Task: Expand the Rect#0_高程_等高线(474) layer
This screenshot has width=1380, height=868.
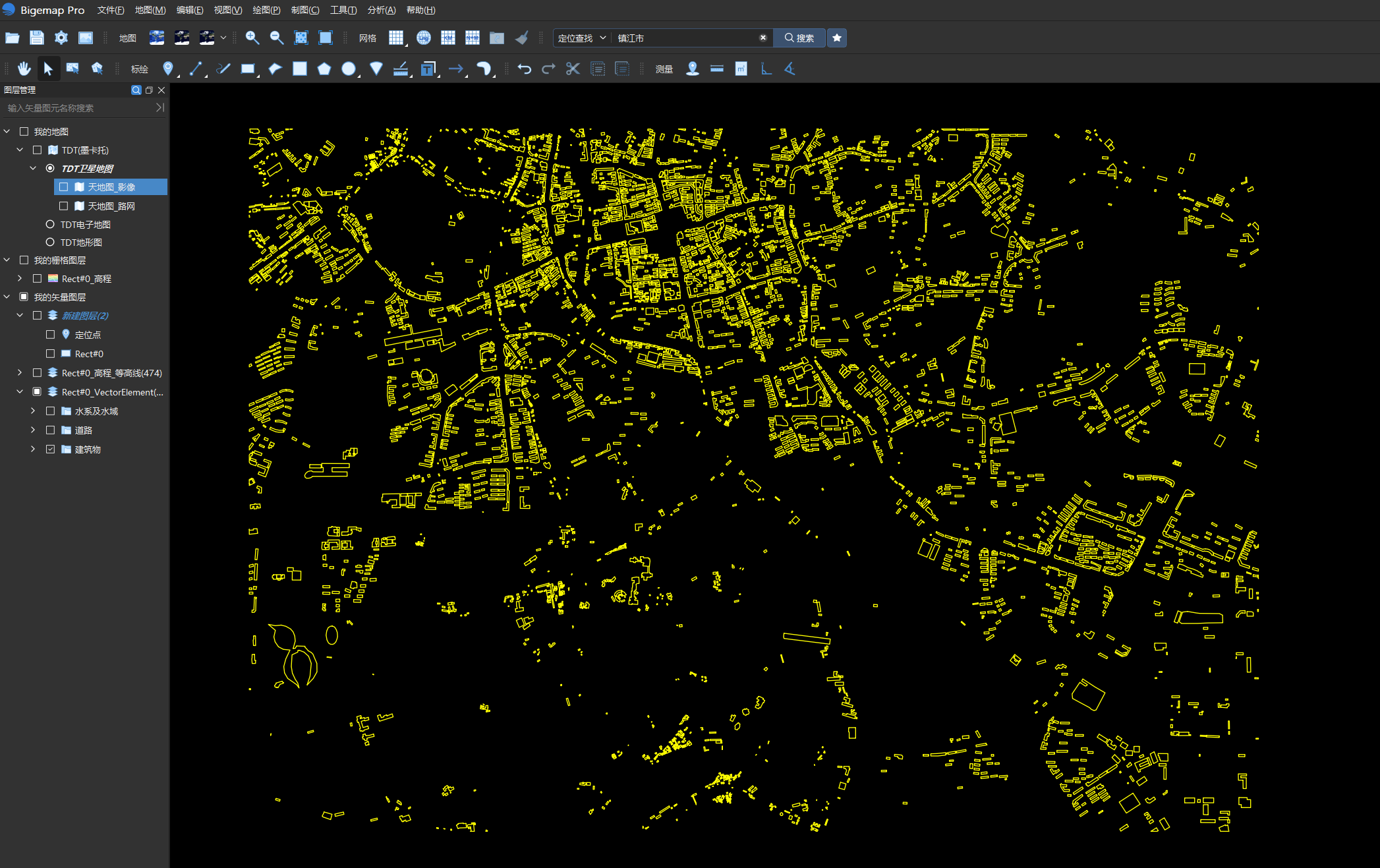Action: [x=20, y=372]
